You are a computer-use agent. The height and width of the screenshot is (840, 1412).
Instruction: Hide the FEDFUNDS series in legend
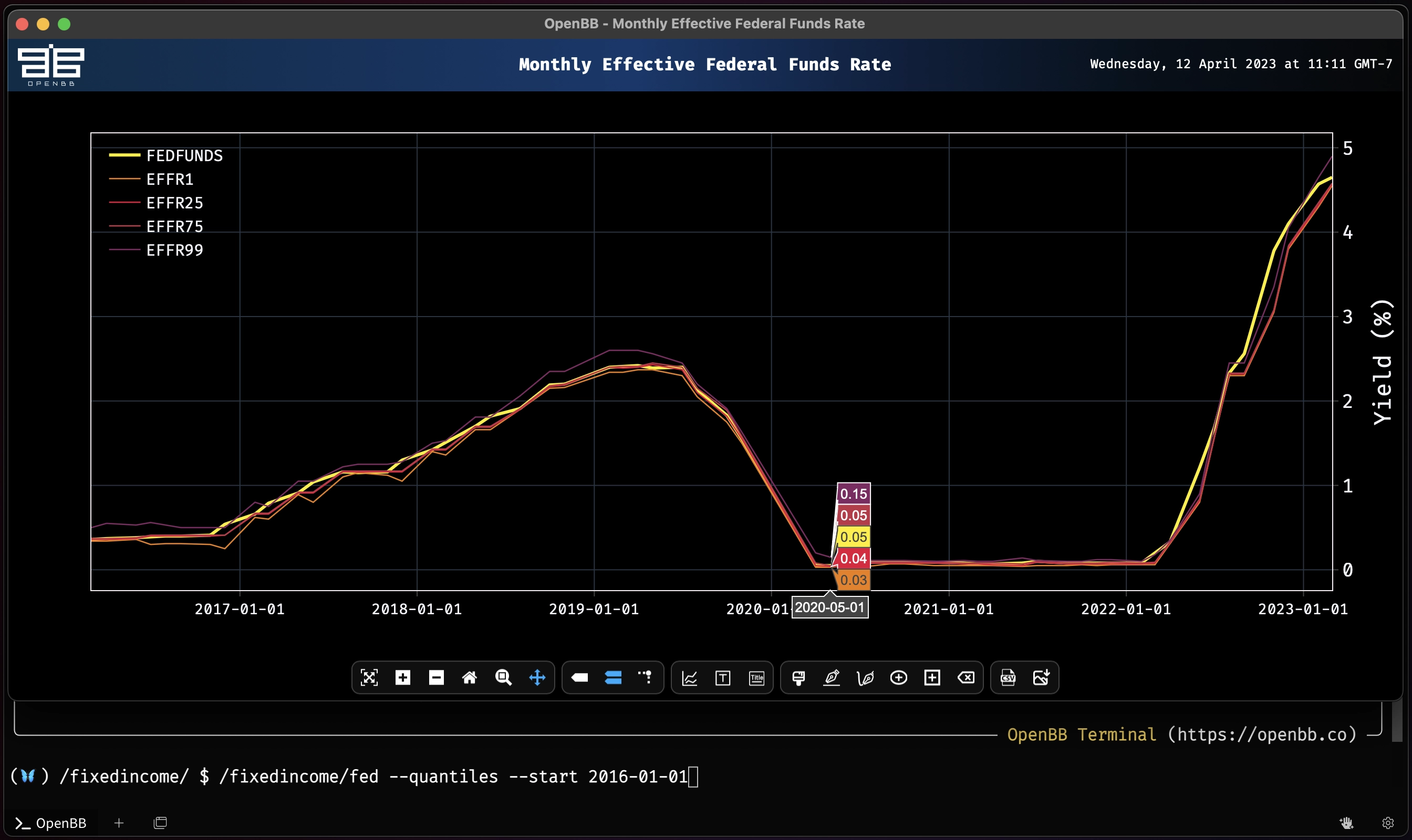pos(166,155)
